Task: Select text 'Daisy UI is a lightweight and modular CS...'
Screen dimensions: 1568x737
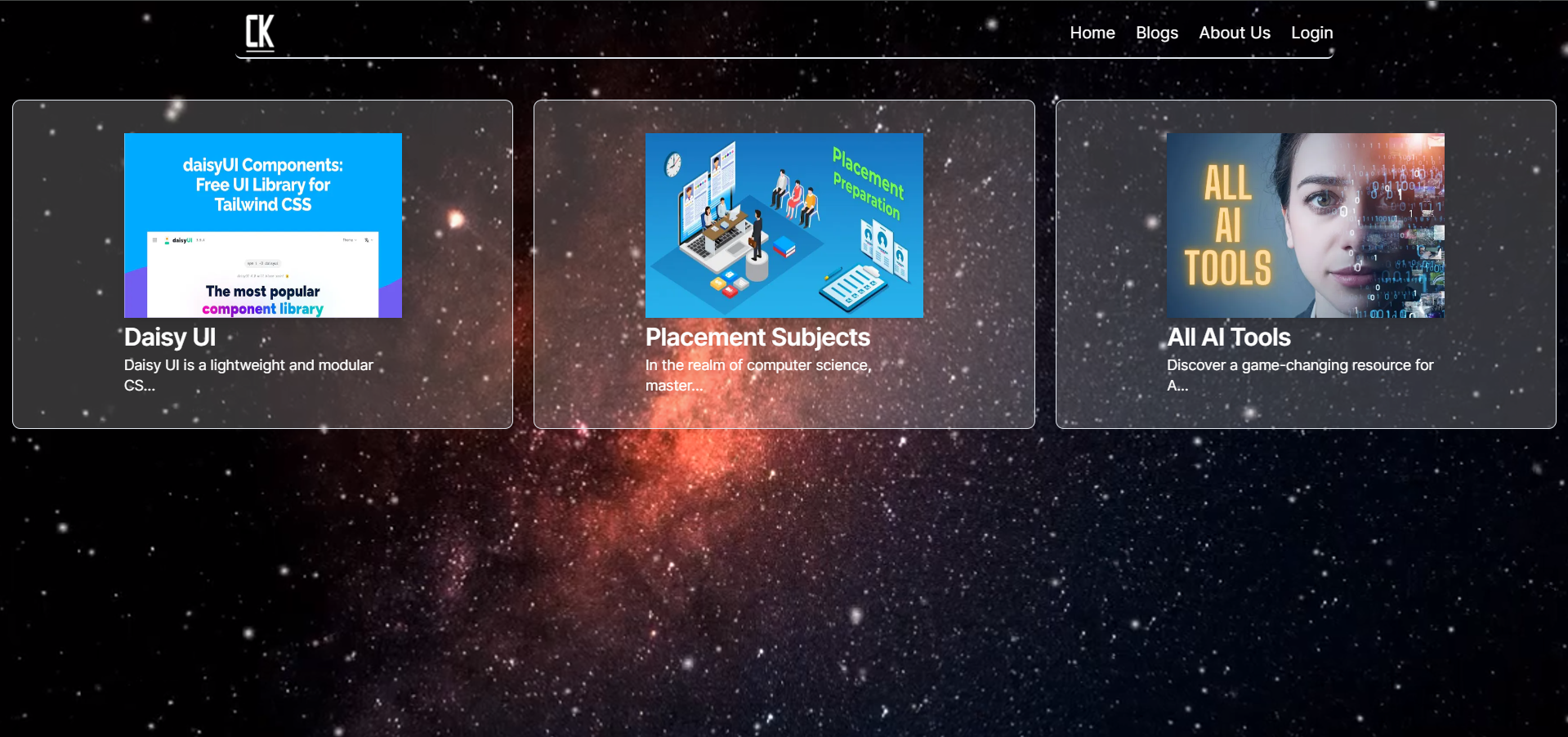Action: 249,375
